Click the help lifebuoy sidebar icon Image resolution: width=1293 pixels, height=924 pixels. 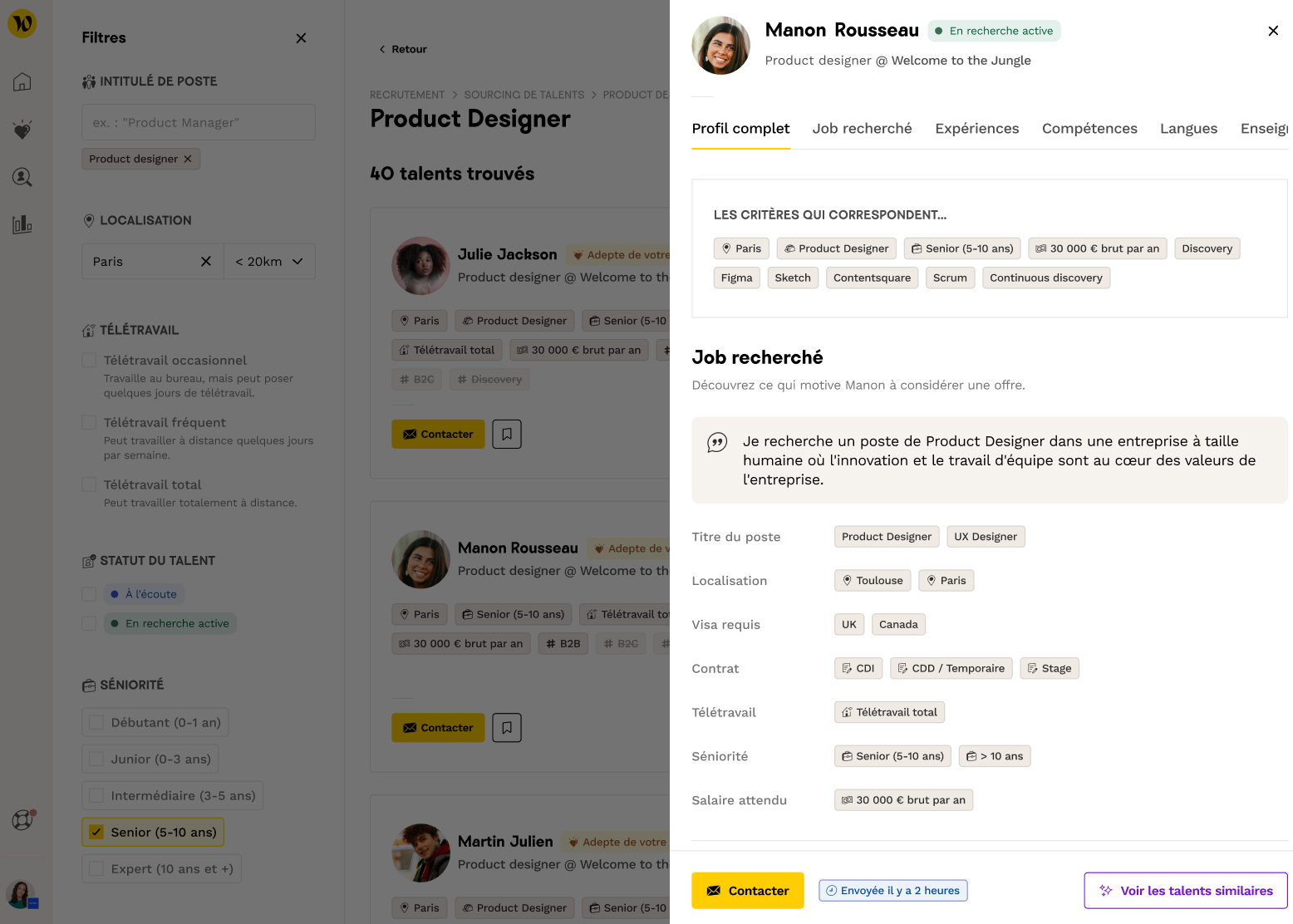coord(22,820)
